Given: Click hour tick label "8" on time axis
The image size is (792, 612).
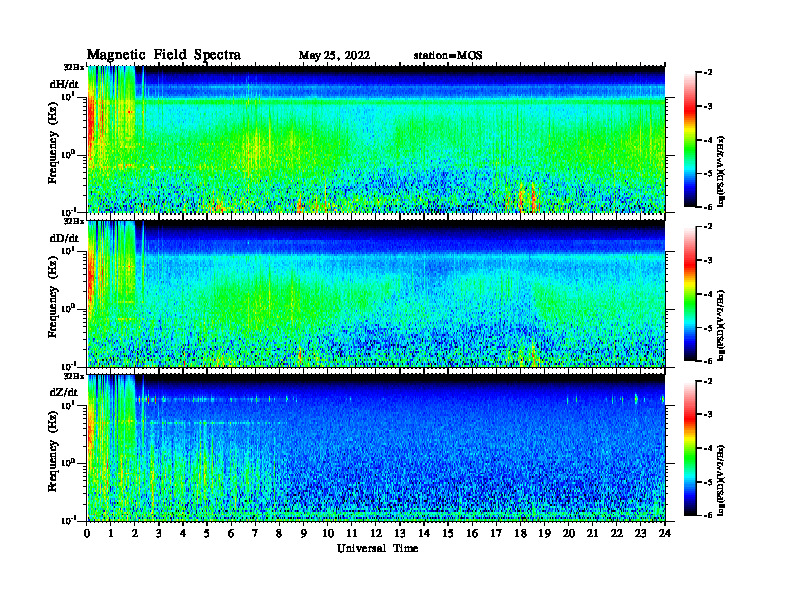Looking at the screenshot, I should [x=279, y=533].
